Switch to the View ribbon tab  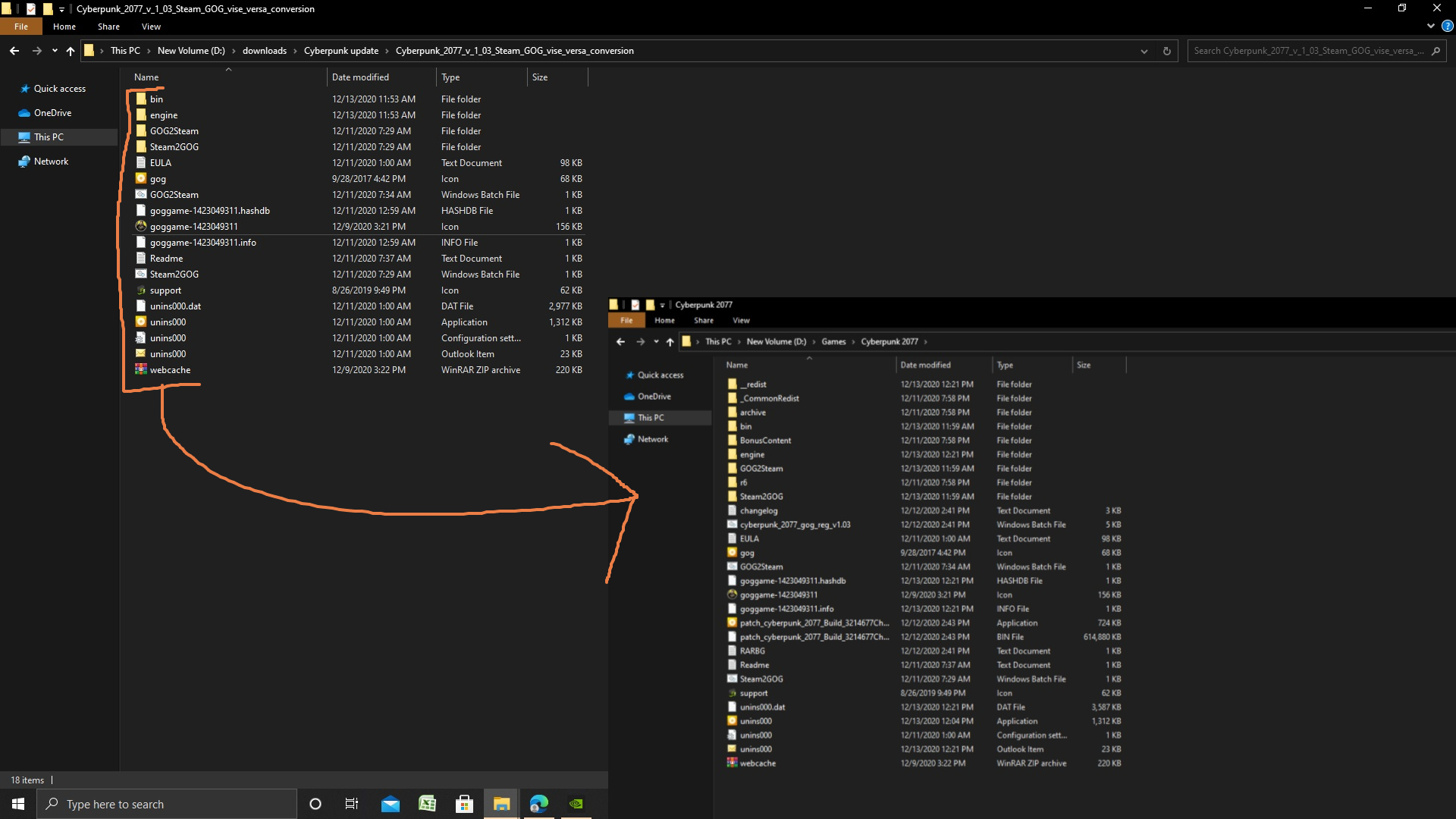click(151, 27)
